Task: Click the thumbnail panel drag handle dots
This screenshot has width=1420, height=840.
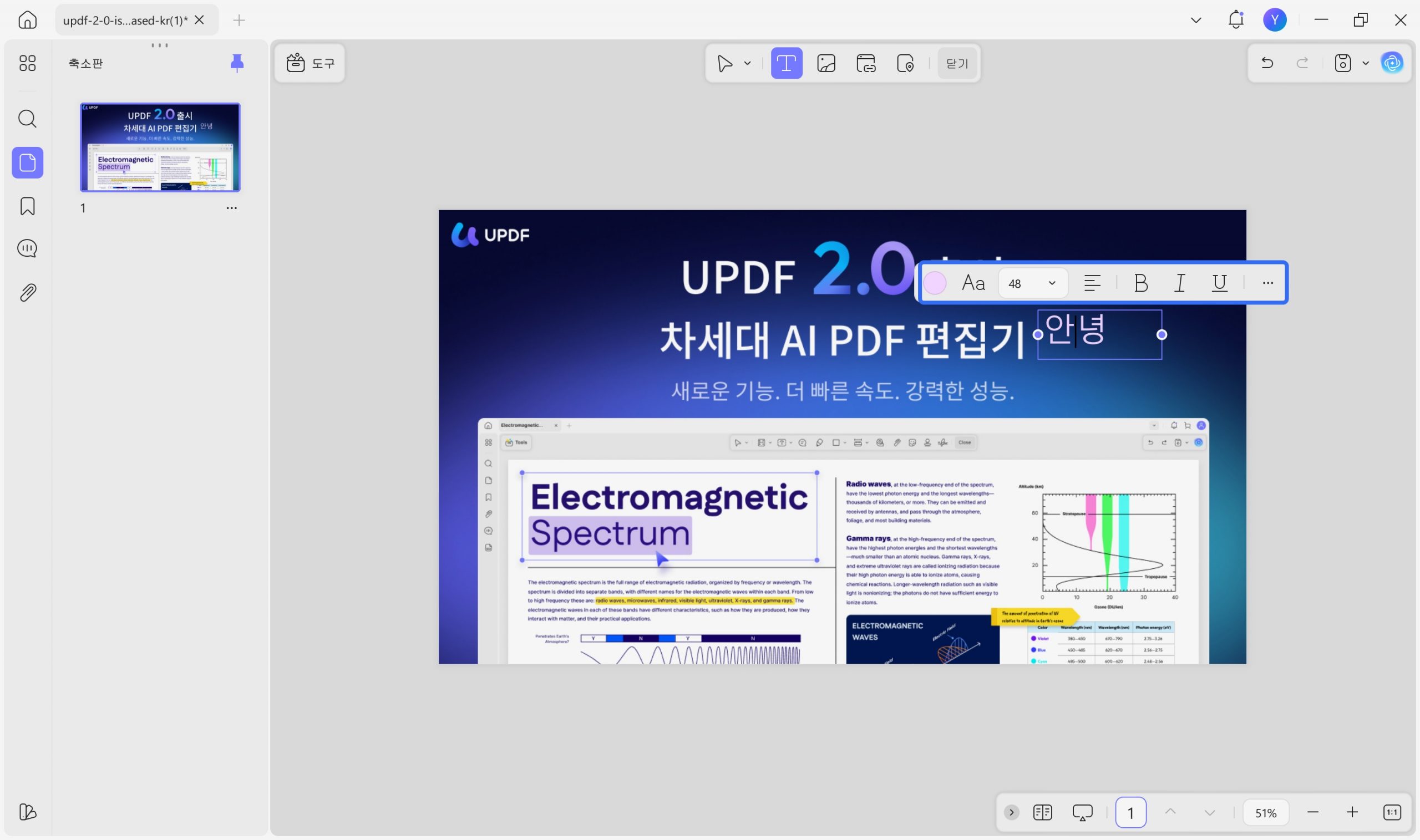Action: pos(160,45)
